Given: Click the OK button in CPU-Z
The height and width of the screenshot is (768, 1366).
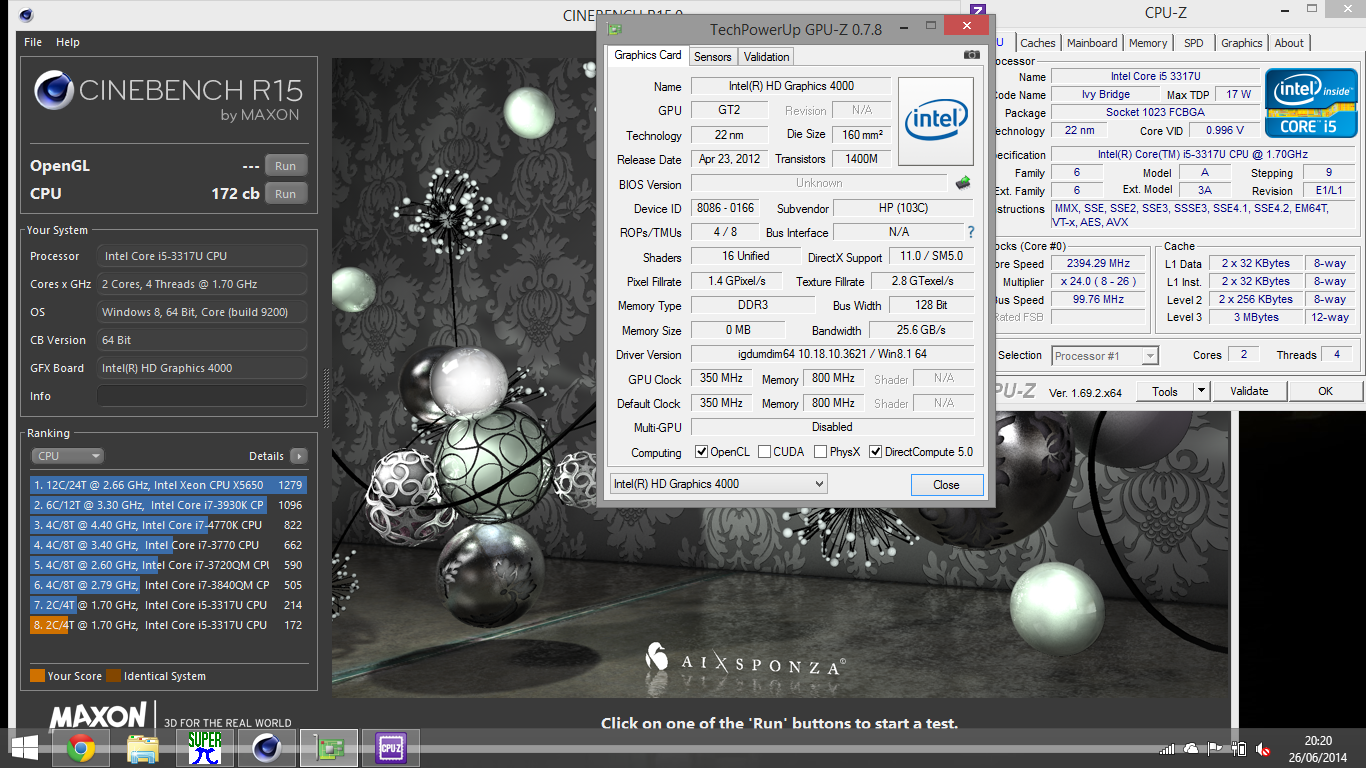Looking at the screenshot, I should (x=1325, y=391).
